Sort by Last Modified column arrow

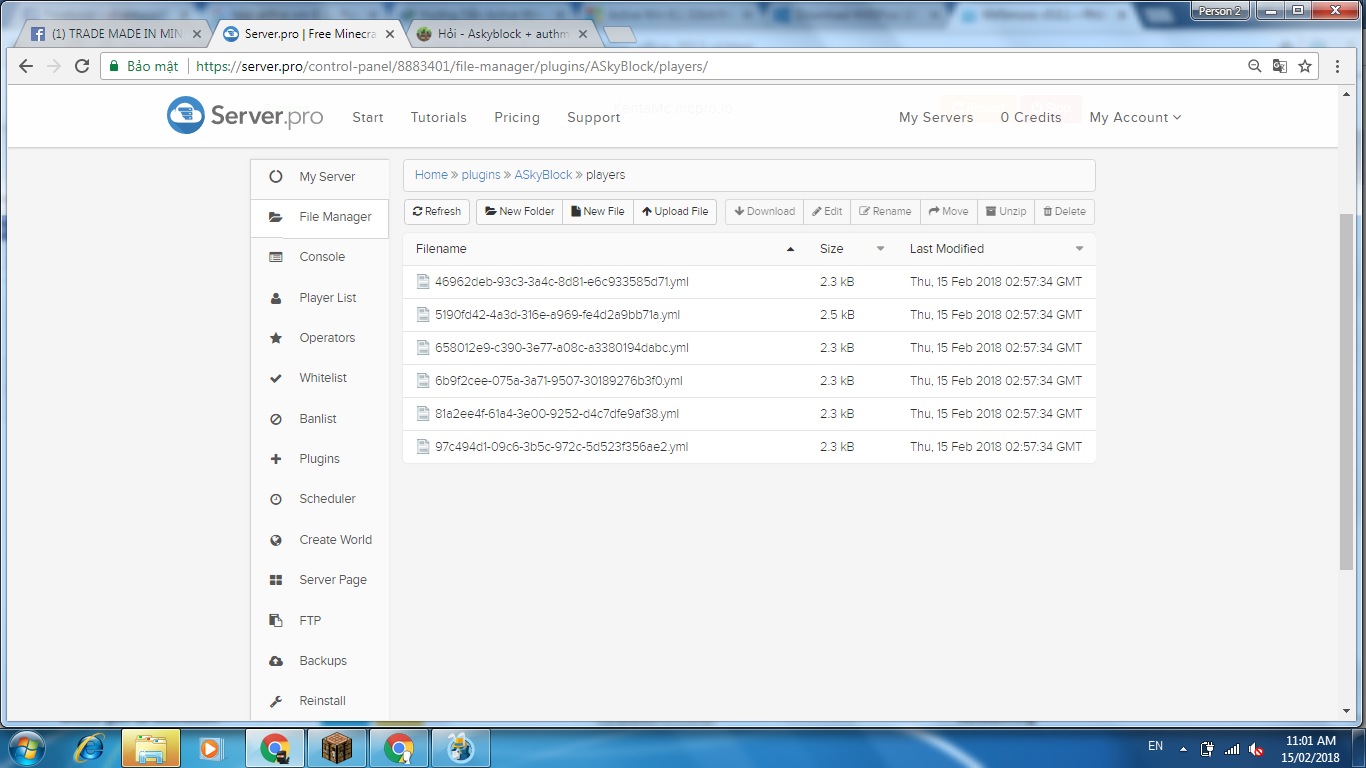[1080, 249]
